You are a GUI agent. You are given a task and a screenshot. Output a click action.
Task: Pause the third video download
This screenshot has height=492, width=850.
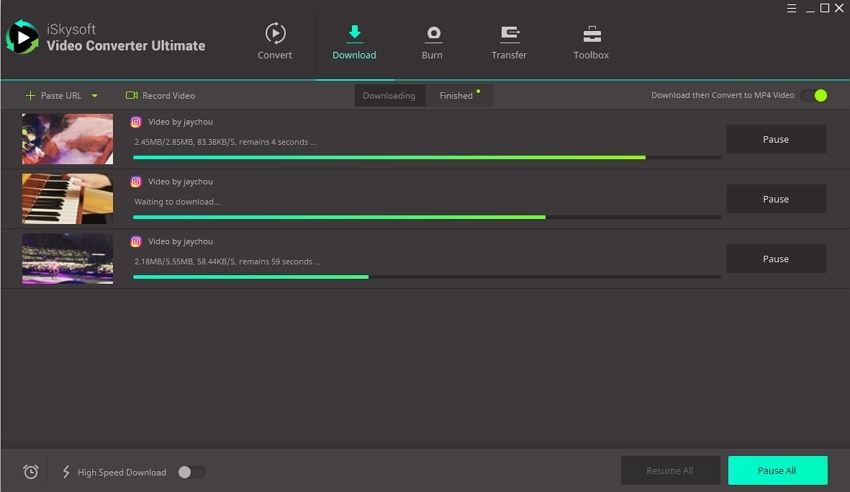(x=776, y=259)
